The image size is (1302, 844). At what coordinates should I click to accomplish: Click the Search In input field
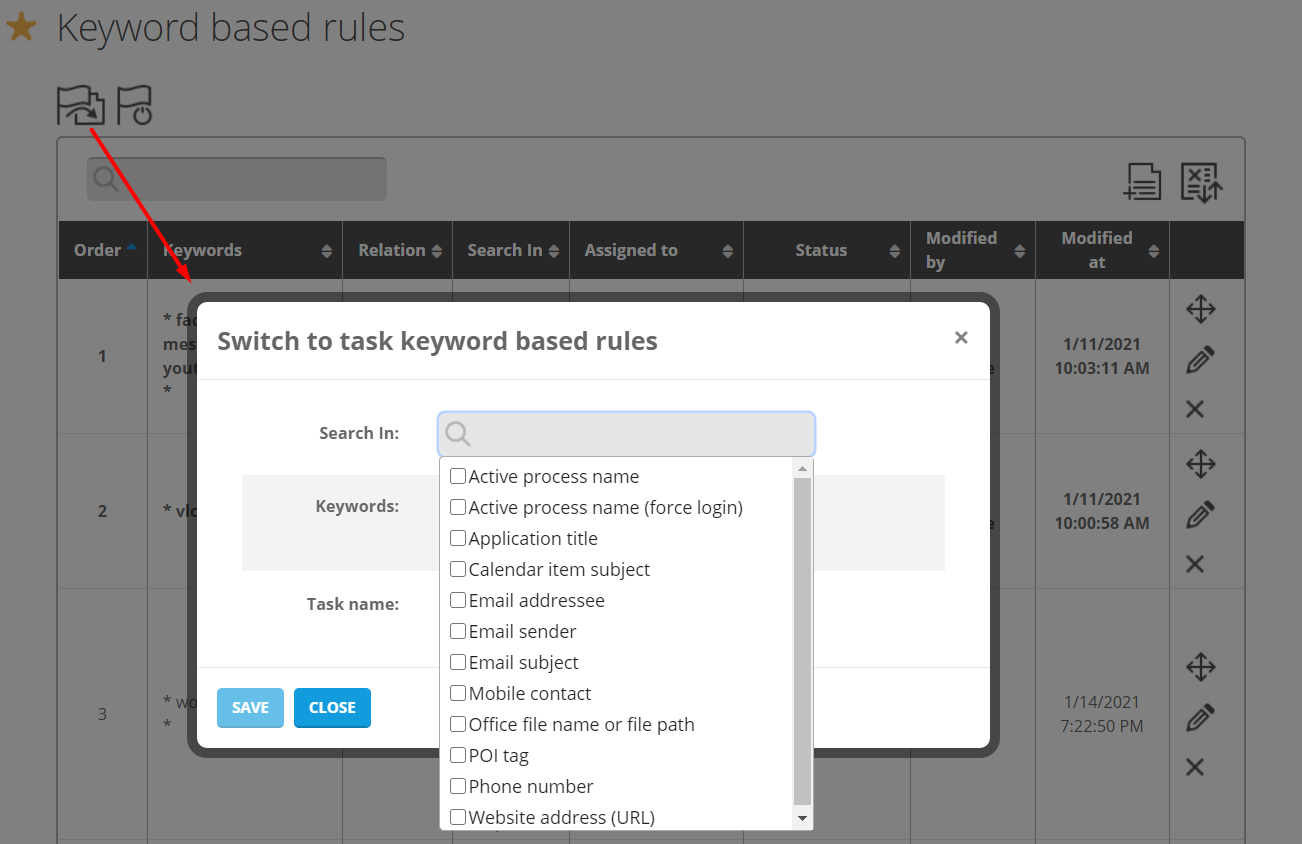click(627, 434)
